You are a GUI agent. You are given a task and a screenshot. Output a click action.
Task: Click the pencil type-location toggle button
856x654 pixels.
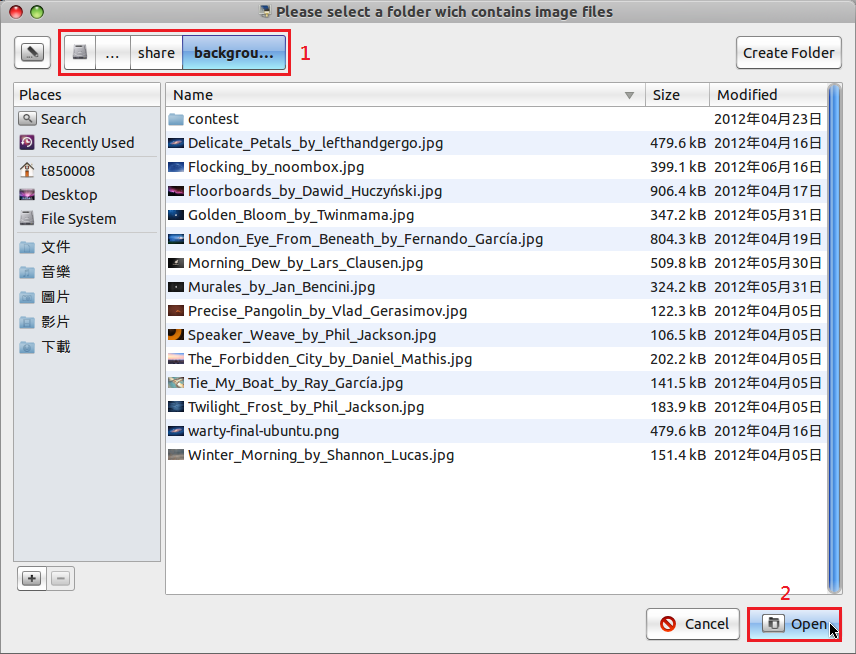point(33,53)
